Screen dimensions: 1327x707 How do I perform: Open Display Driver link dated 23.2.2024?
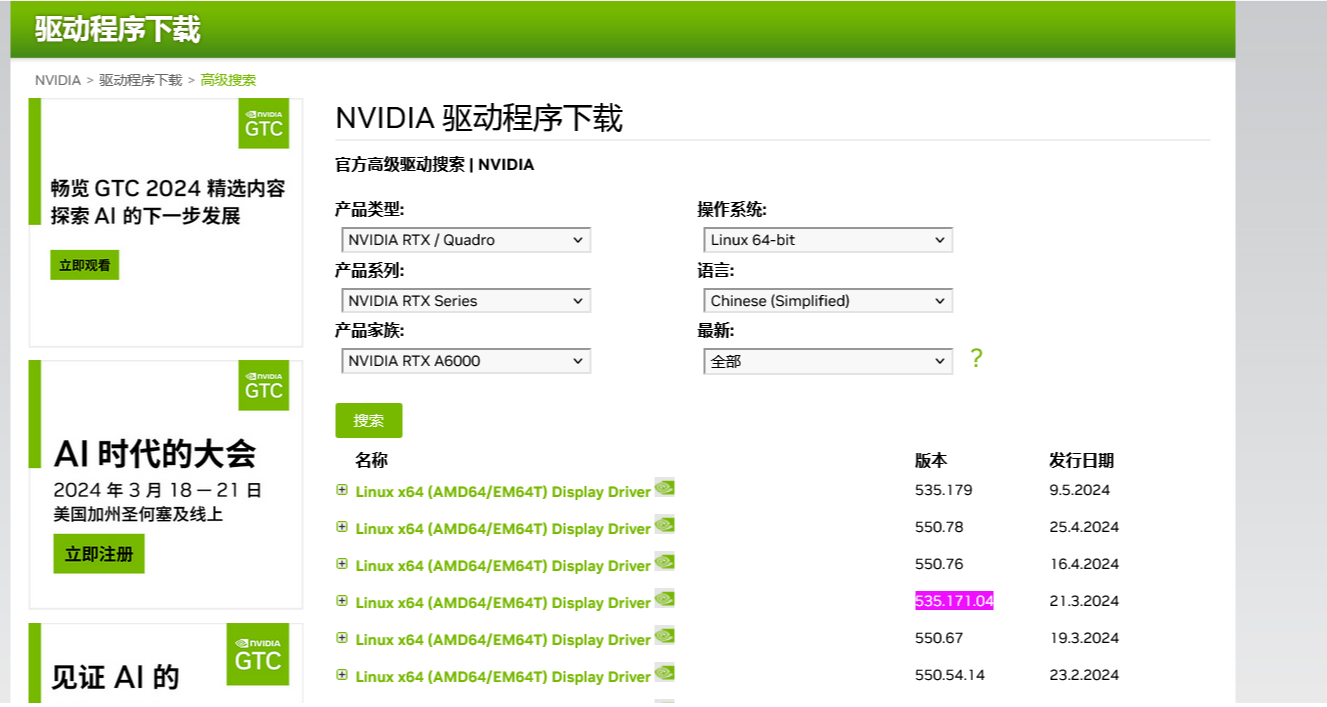click(503, 677)
